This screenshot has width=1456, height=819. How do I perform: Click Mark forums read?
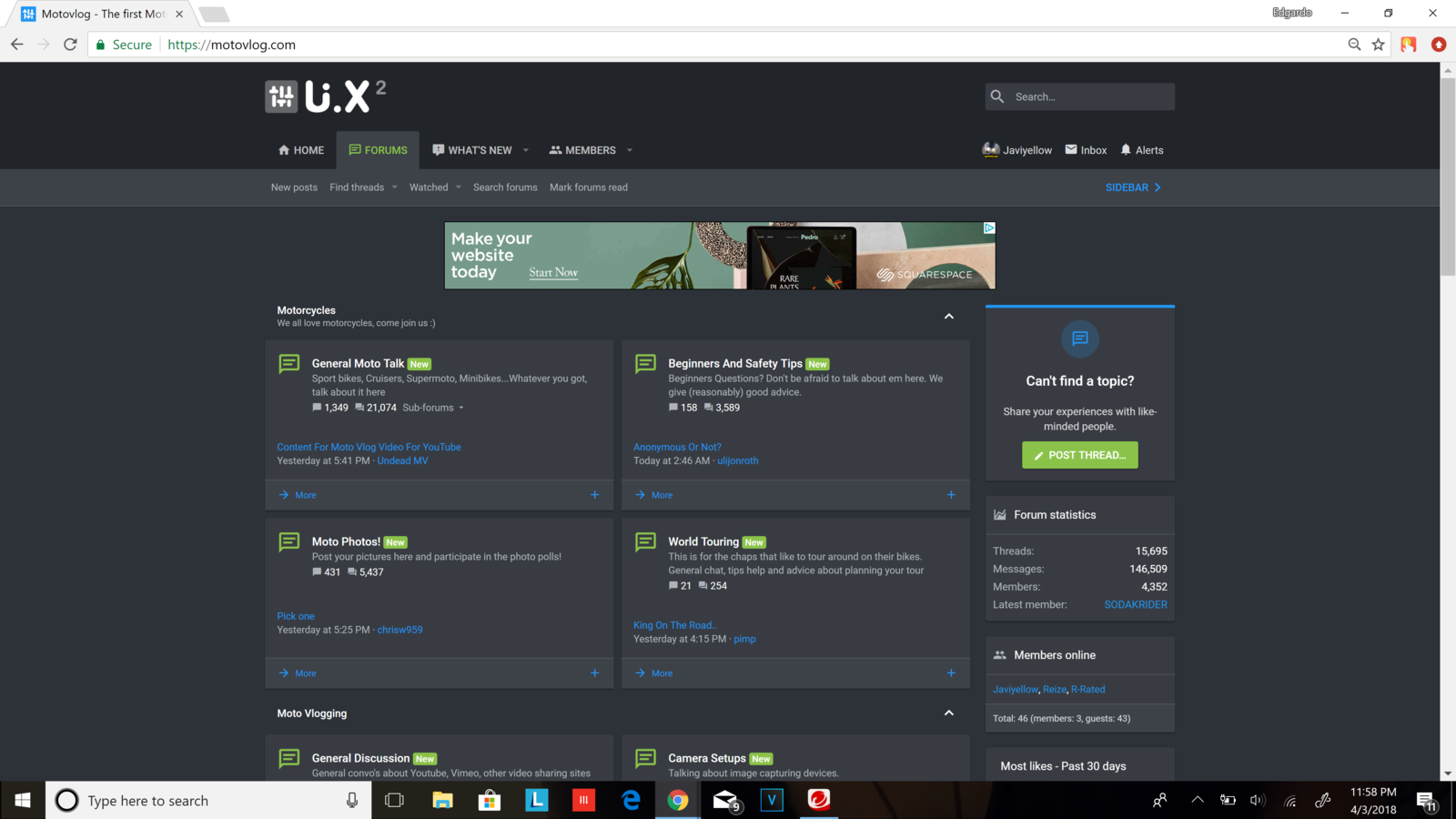(589, 187)
